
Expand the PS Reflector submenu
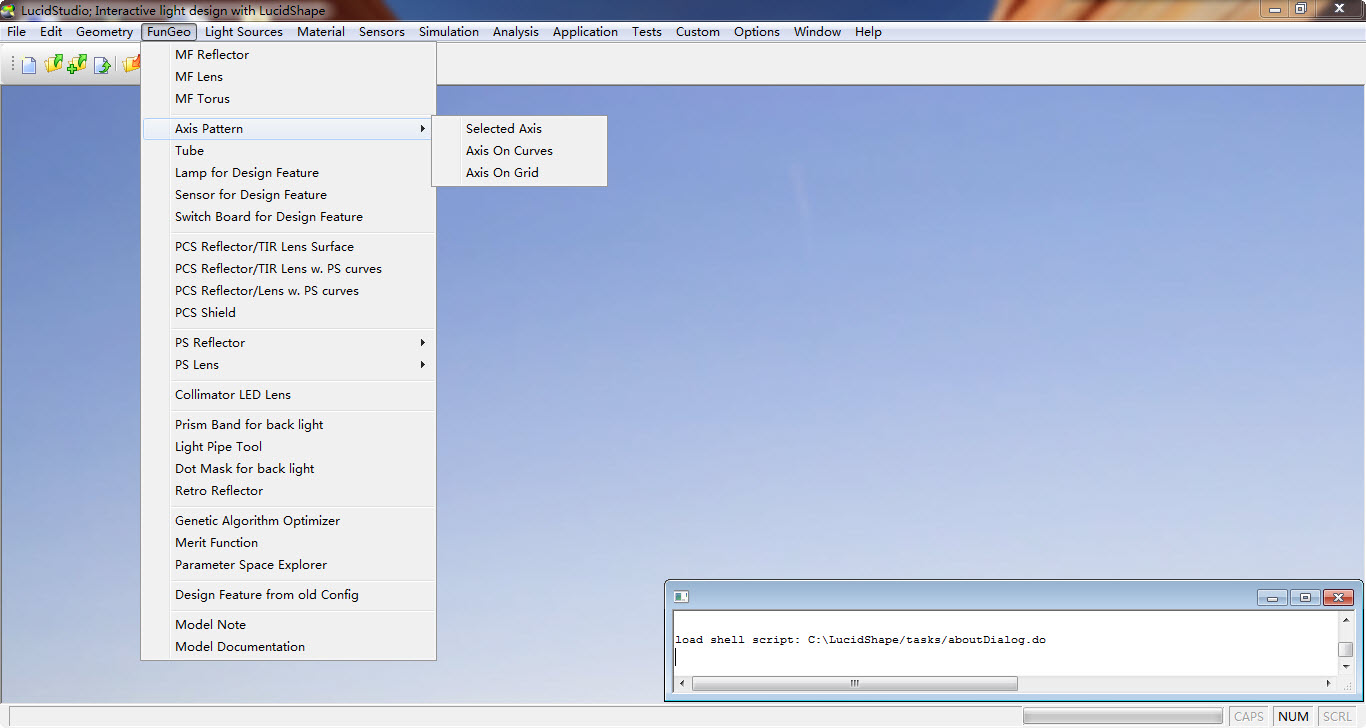point(288,343)
